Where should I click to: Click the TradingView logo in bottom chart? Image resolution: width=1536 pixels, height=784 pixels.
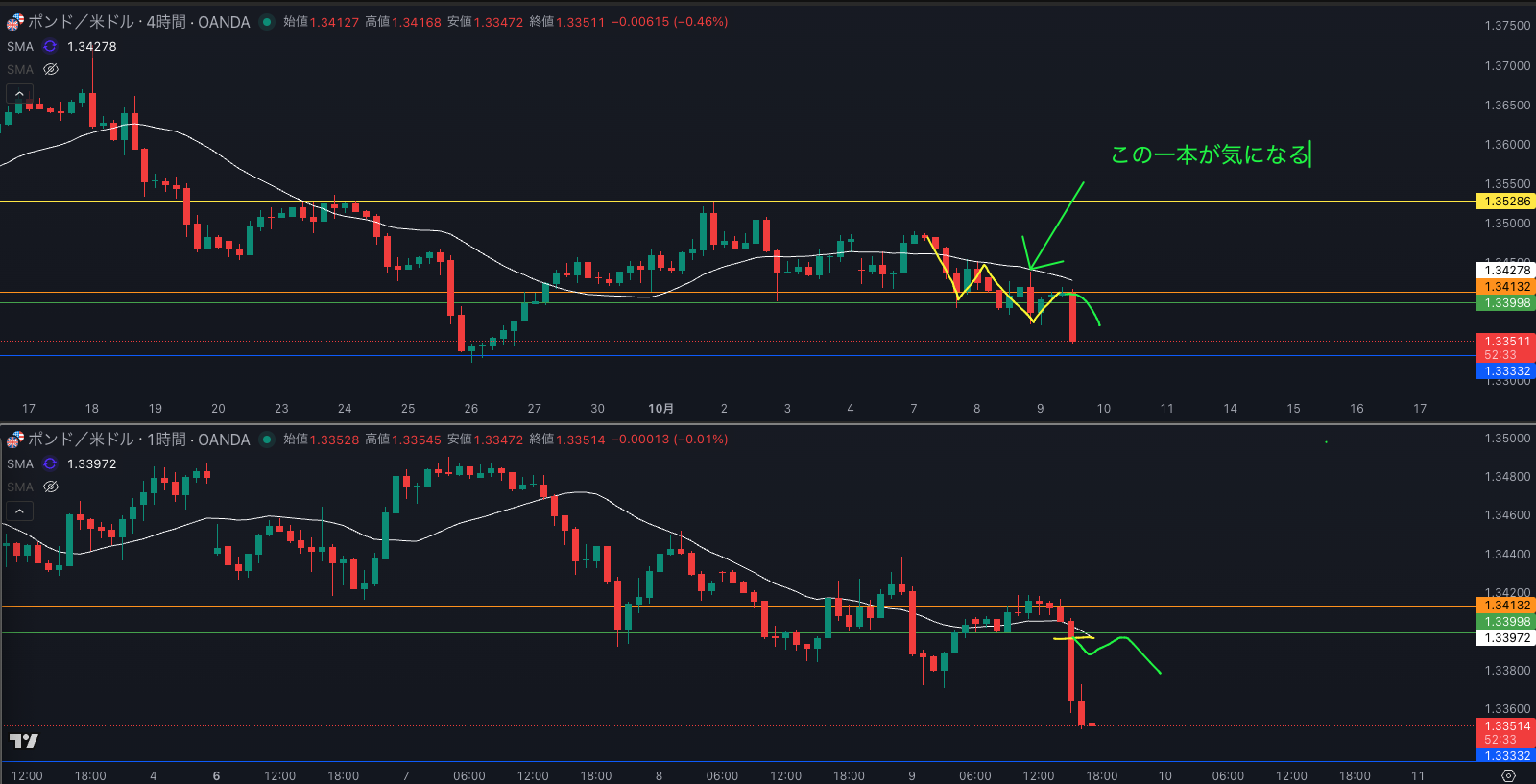click(x=23, y=741)
